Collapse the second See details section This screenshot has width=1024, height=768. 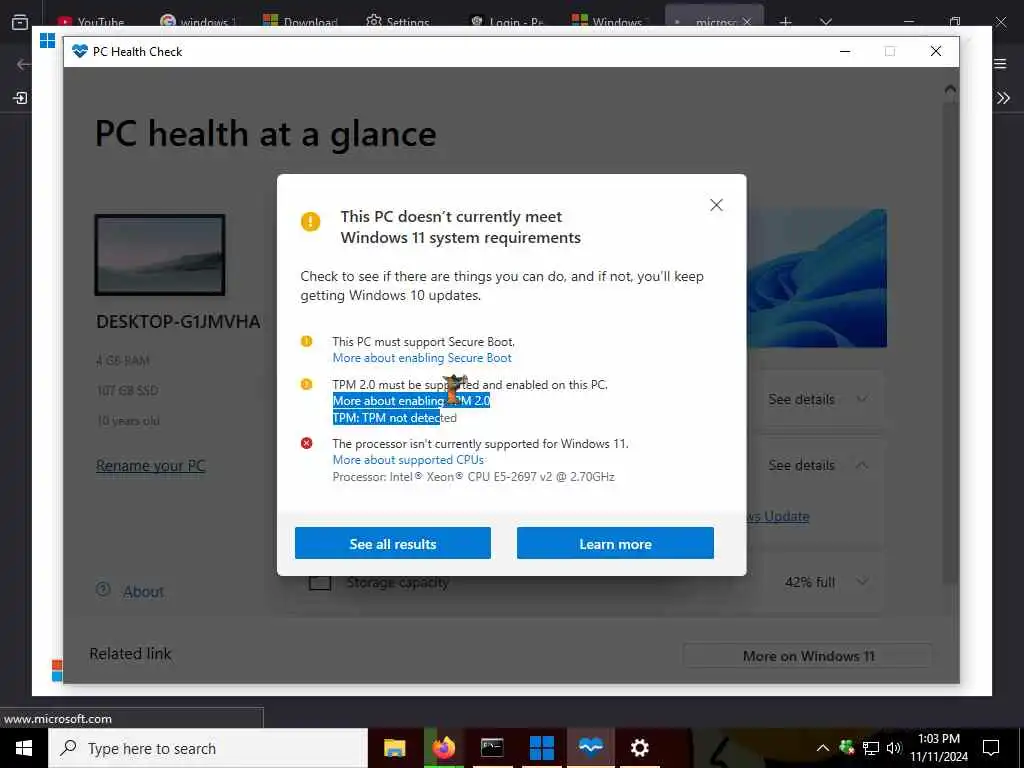coord(862,465)
